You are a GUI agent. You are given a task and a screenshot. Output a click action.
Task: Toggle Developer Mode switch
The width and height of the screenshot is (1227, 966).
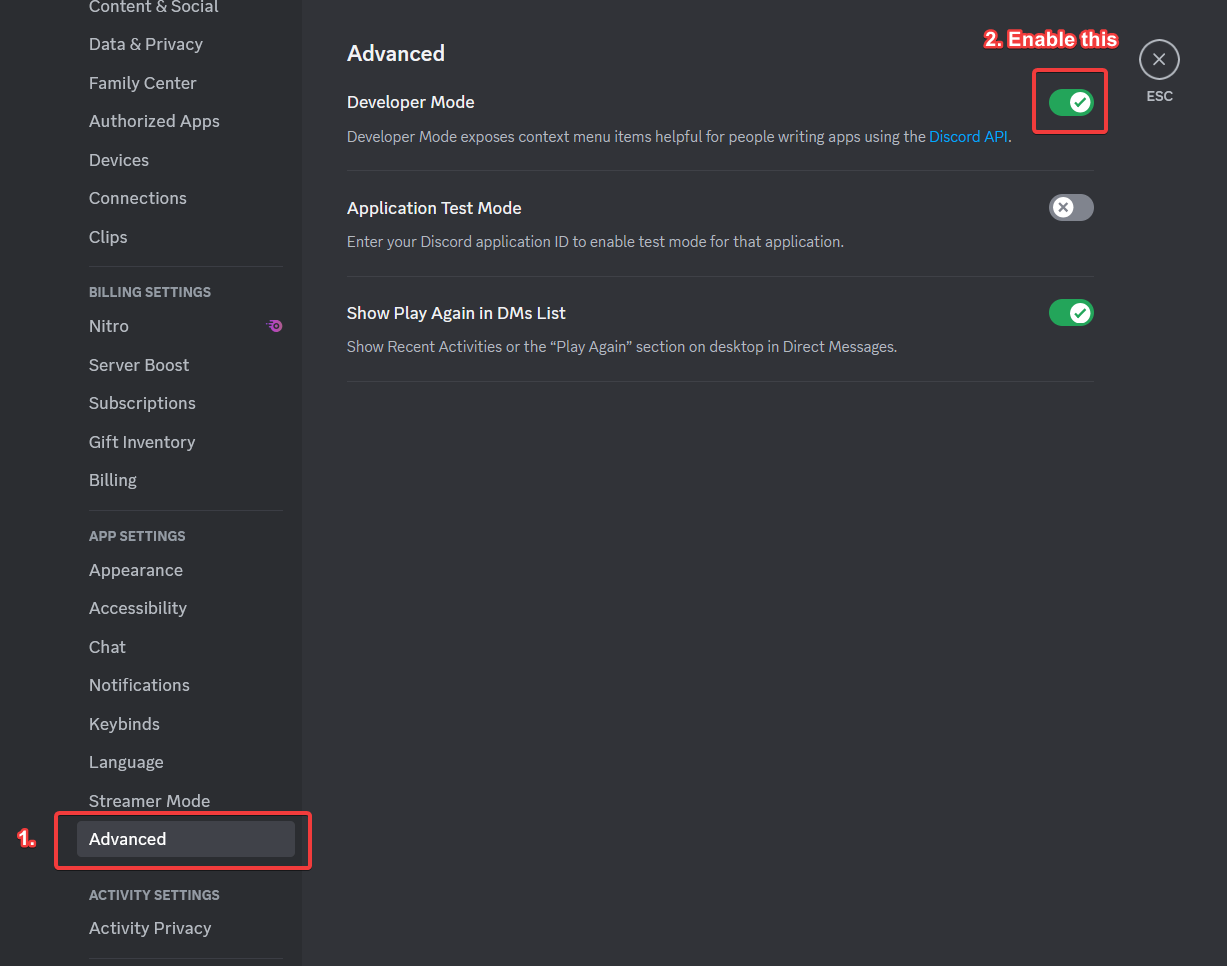[x=1071, y=102]
